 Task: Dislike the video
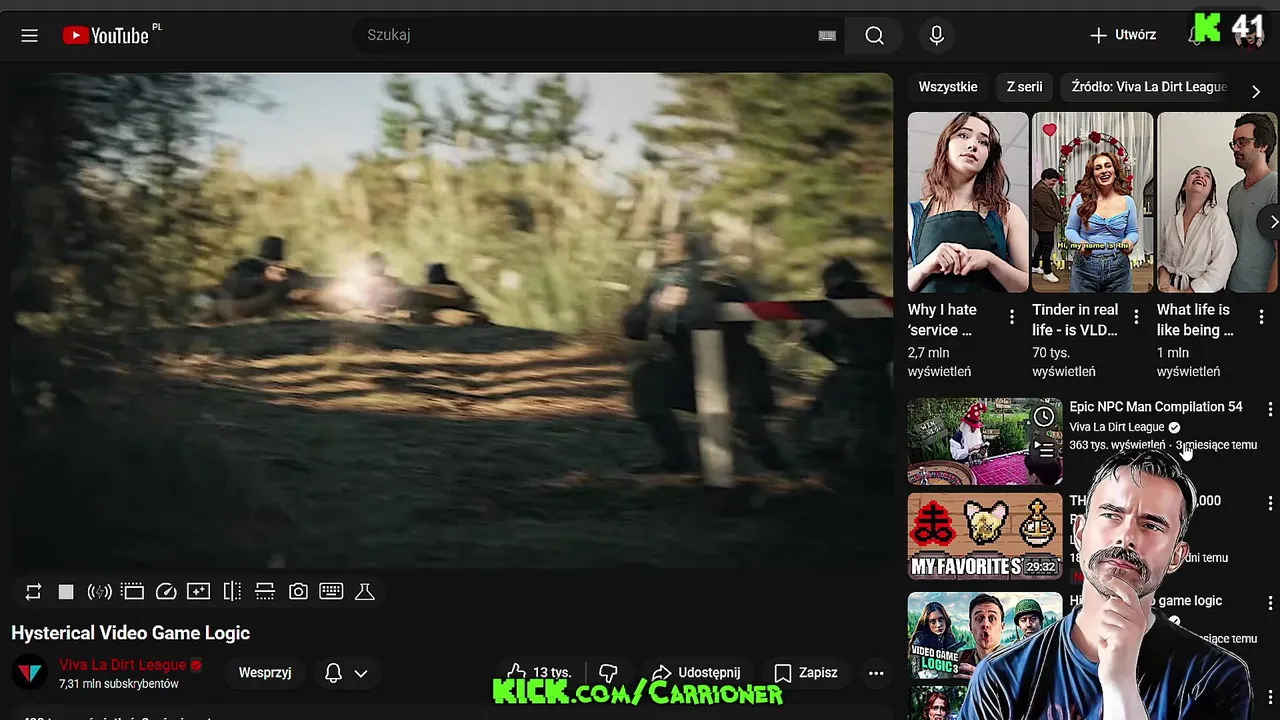(608, 673)
